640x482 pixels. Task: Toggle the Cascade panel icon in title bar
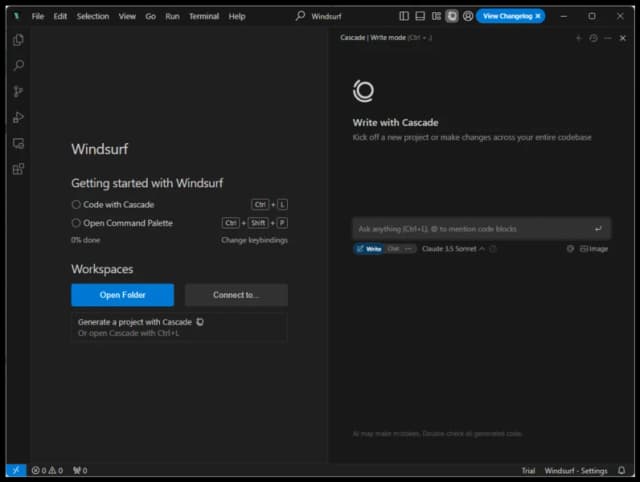tap(452, 16)
